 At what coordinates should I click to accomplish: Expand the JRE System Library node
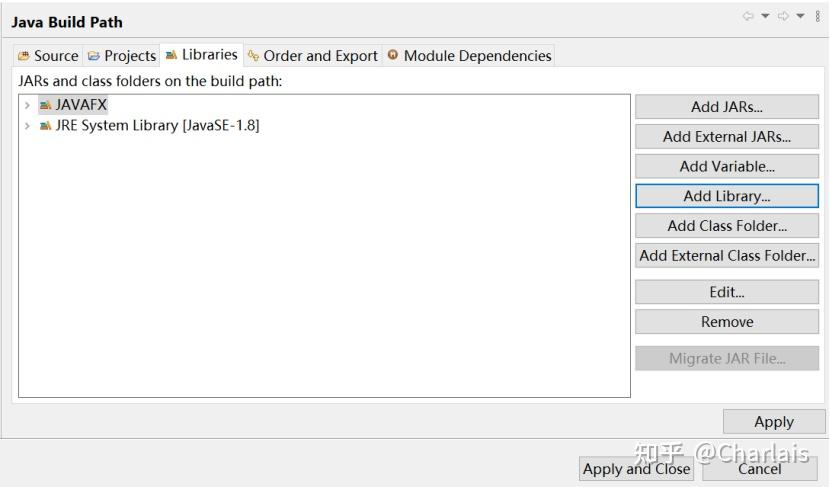point(27,125)
